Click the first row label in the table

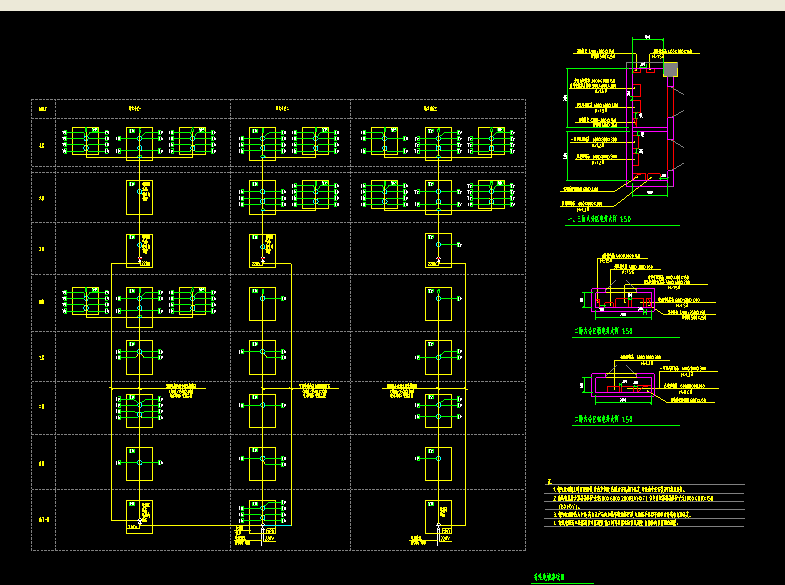click(x=42, y=144)
